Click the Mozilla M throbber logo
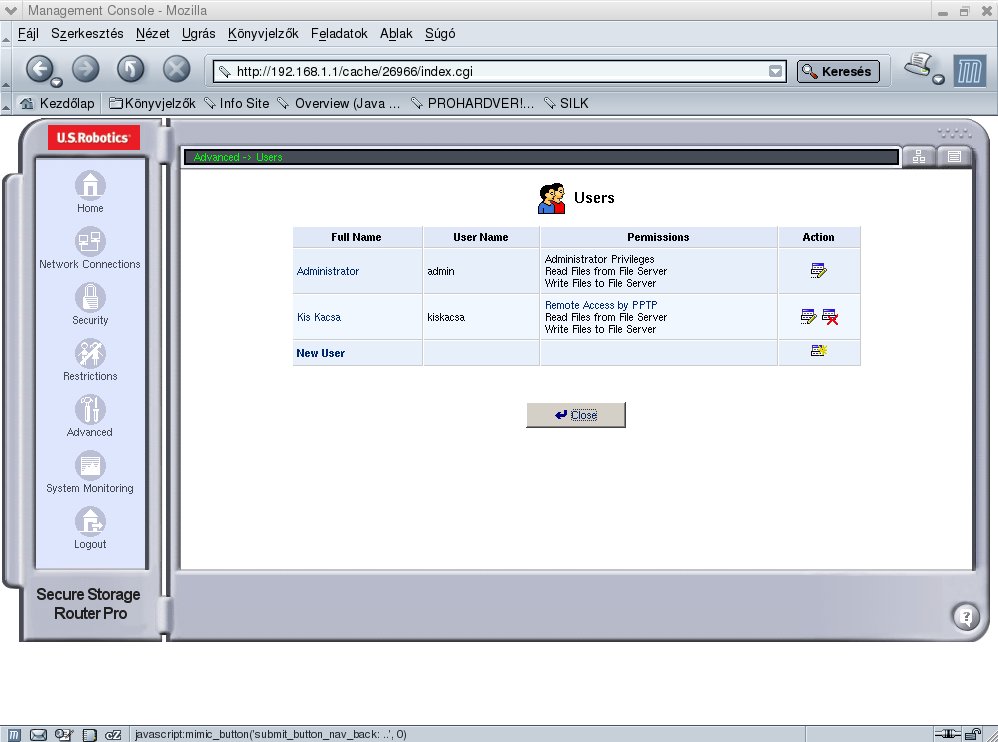The width and height of the screenshot is (998, 742). pyautogui.click(x=969, y=71)
